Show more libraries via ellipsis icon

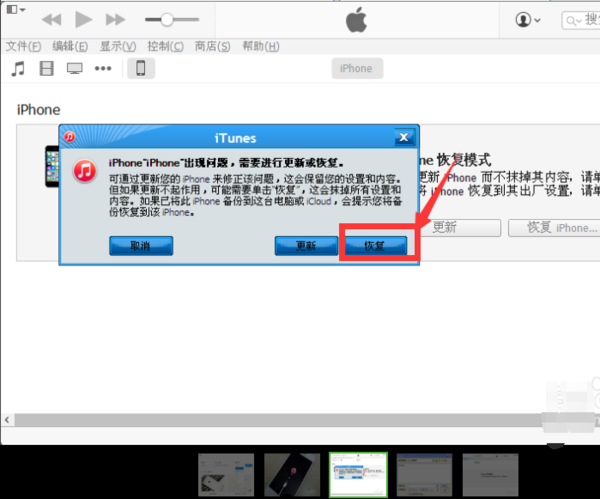point(103,68)
